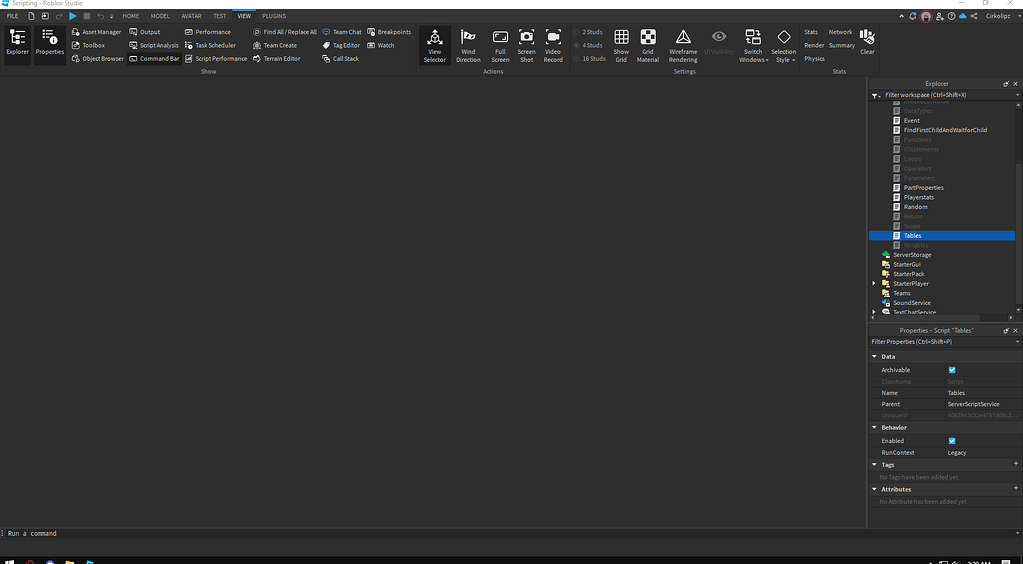Expand the StarterPlayer tree item
The image size is (1023, 564).
pyautogui.click(x=874, y=283)
